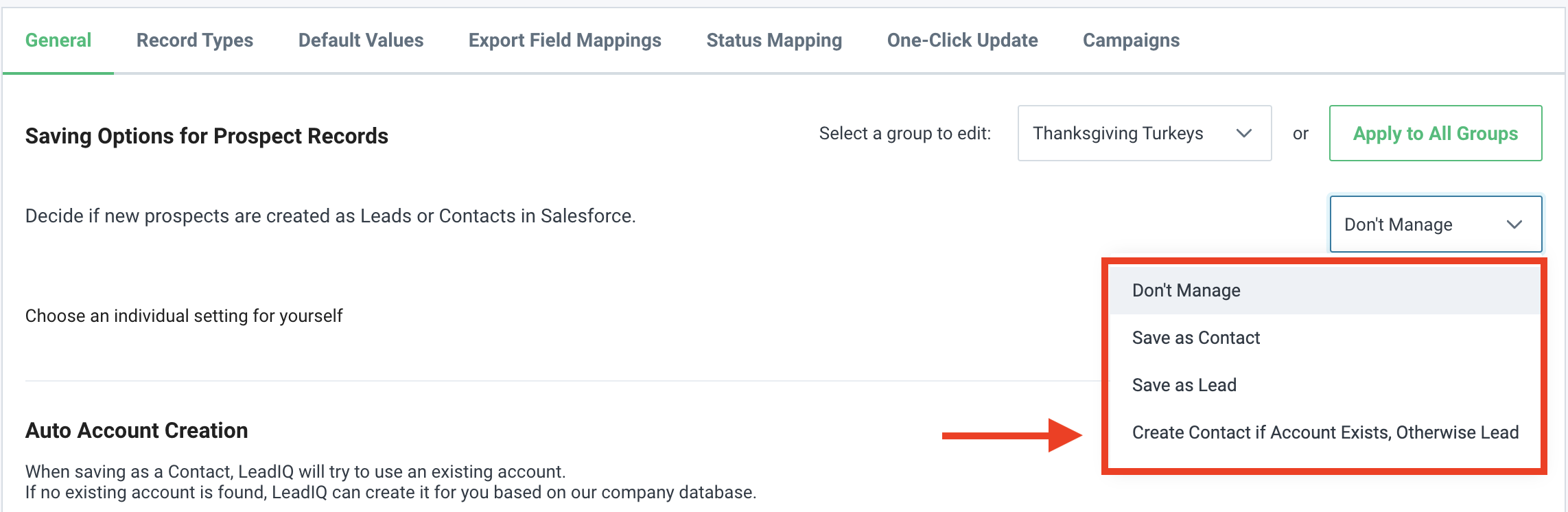The height and width of the screenshot is (512, 1568).
Task: Select Create Contact if Account Exists, Otherwise Lead
Action: [1324, 432]
